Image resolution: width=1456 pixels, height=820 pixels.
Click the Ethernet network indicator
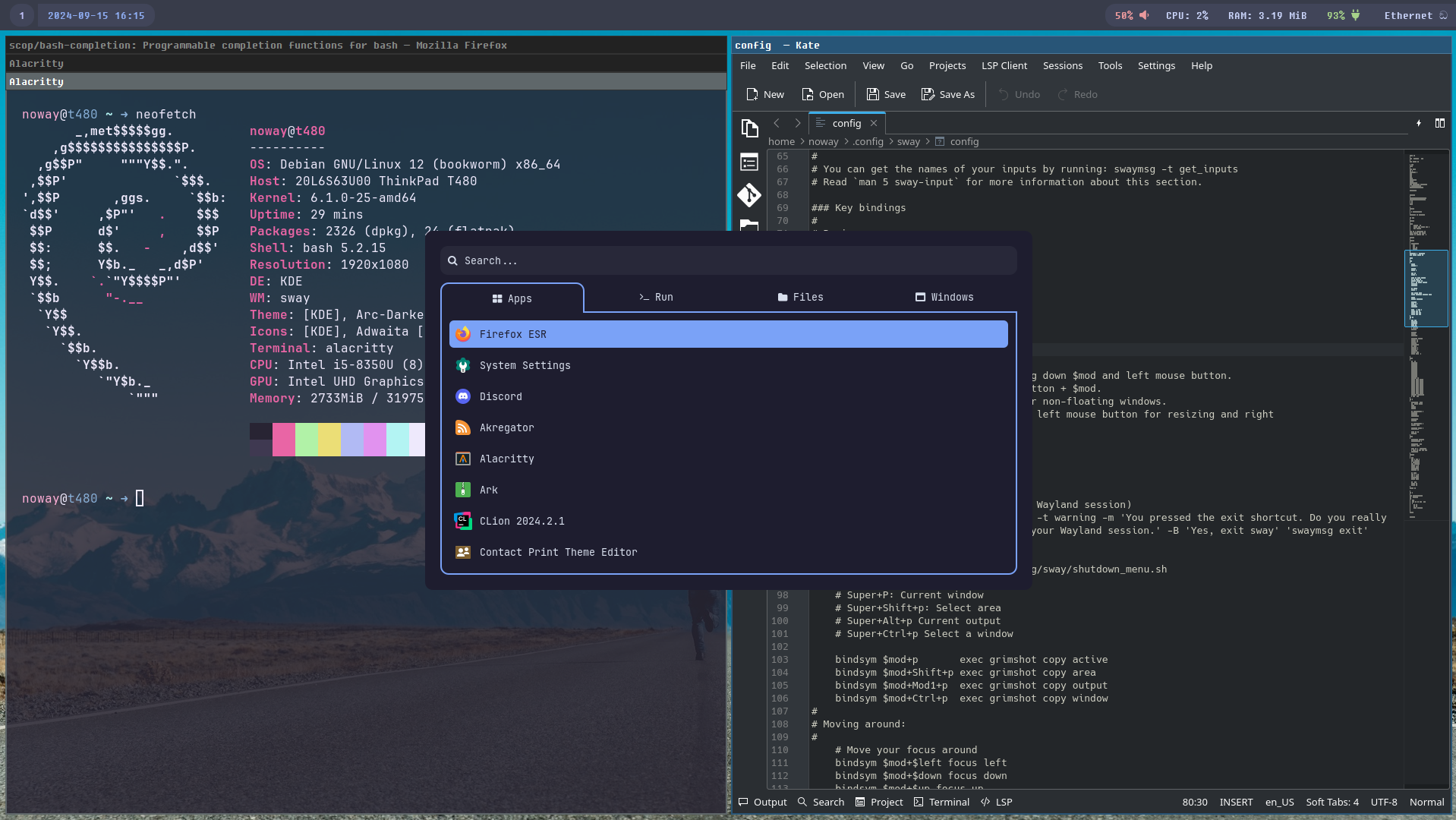click(1416, 15)
